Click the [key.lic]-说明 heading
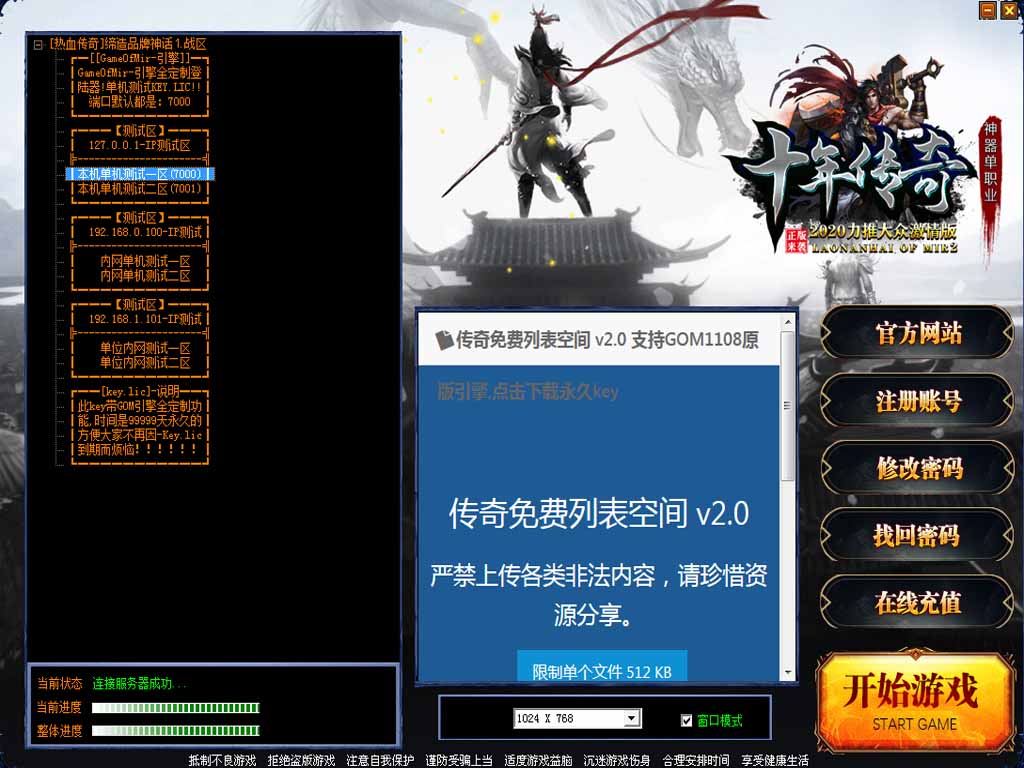 click(140, 391)
